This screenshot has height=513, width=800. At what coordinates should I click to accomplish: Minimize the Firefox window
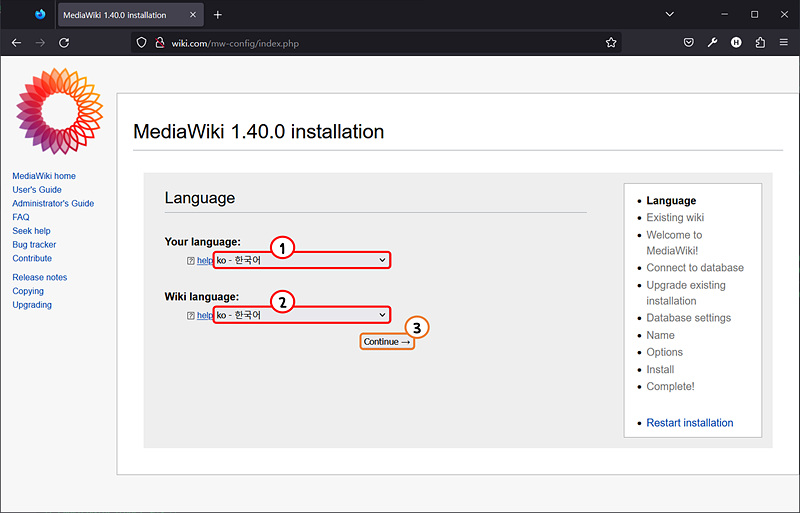[724, 14]
